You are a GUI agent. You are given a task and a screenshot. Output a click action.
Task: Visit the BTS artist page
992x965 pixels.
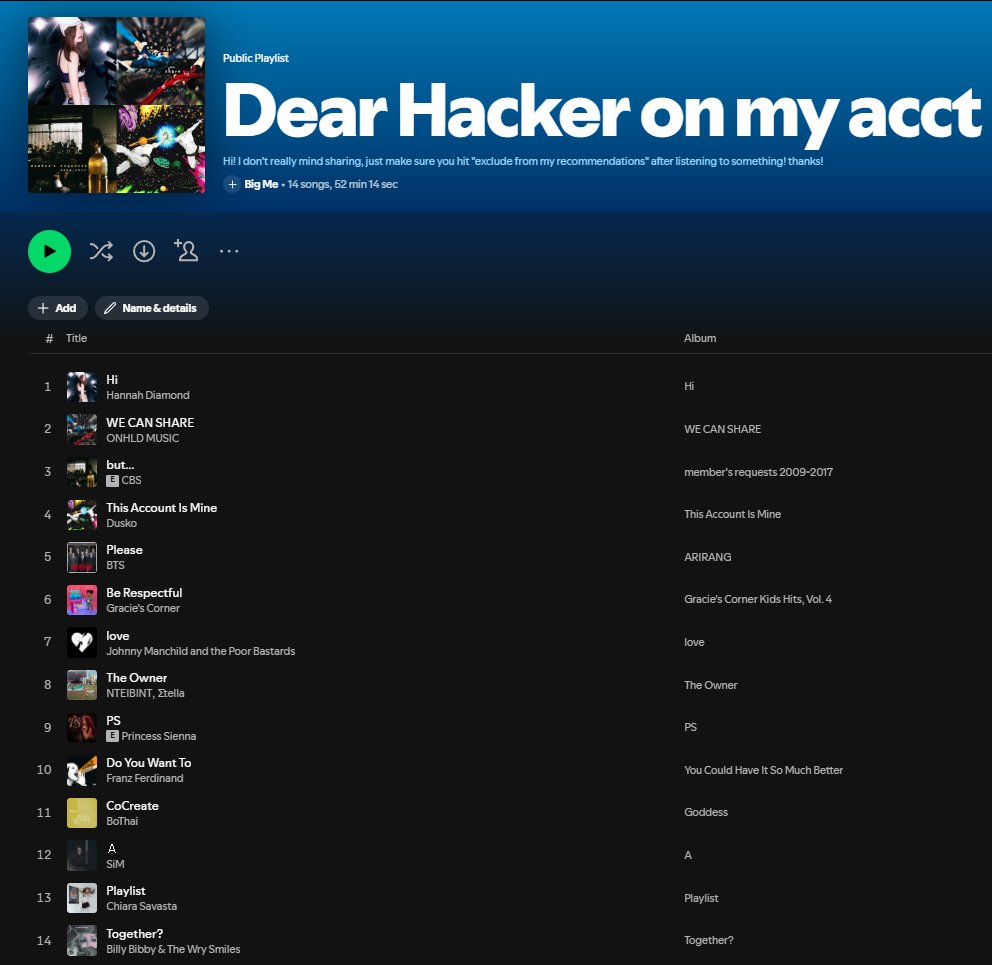[x=115, y=565]
